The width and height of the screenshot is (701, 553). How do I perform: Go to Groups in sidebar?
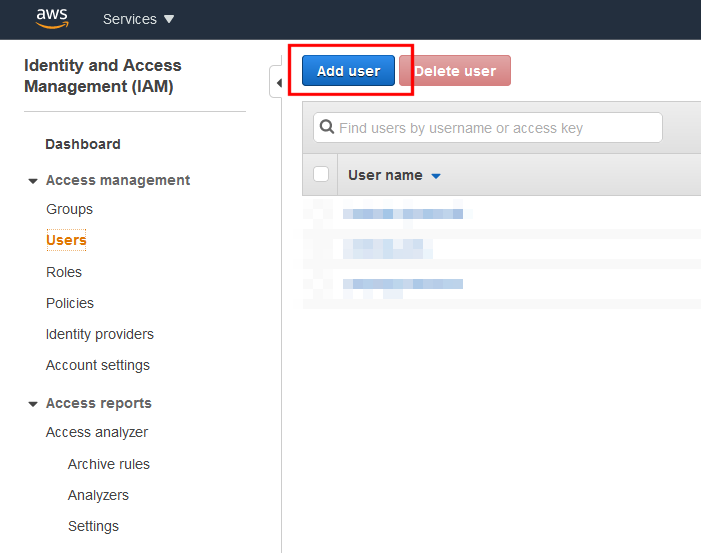(x=69, y=209)
